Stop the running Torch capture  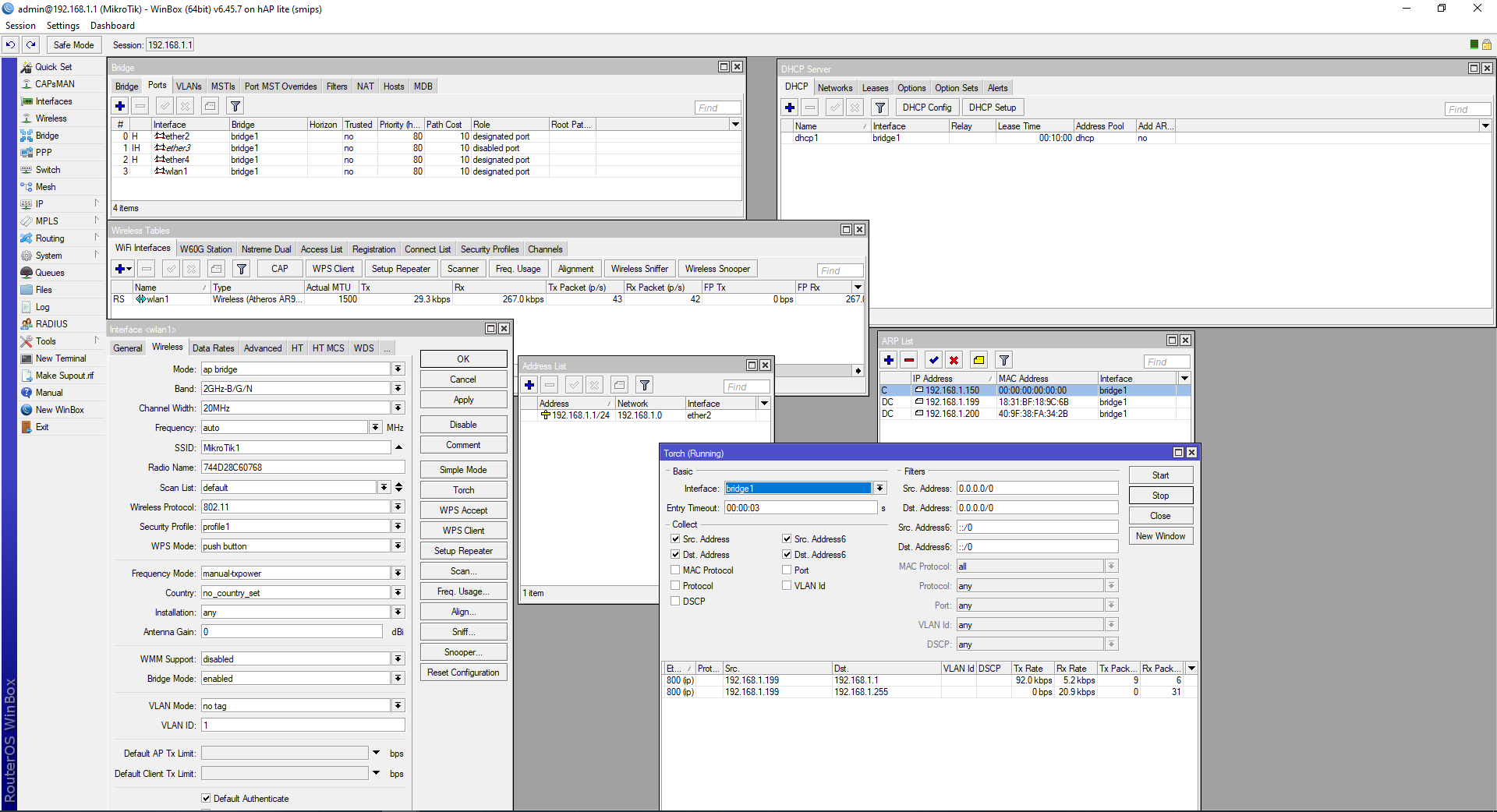(x=1160, y=496)
